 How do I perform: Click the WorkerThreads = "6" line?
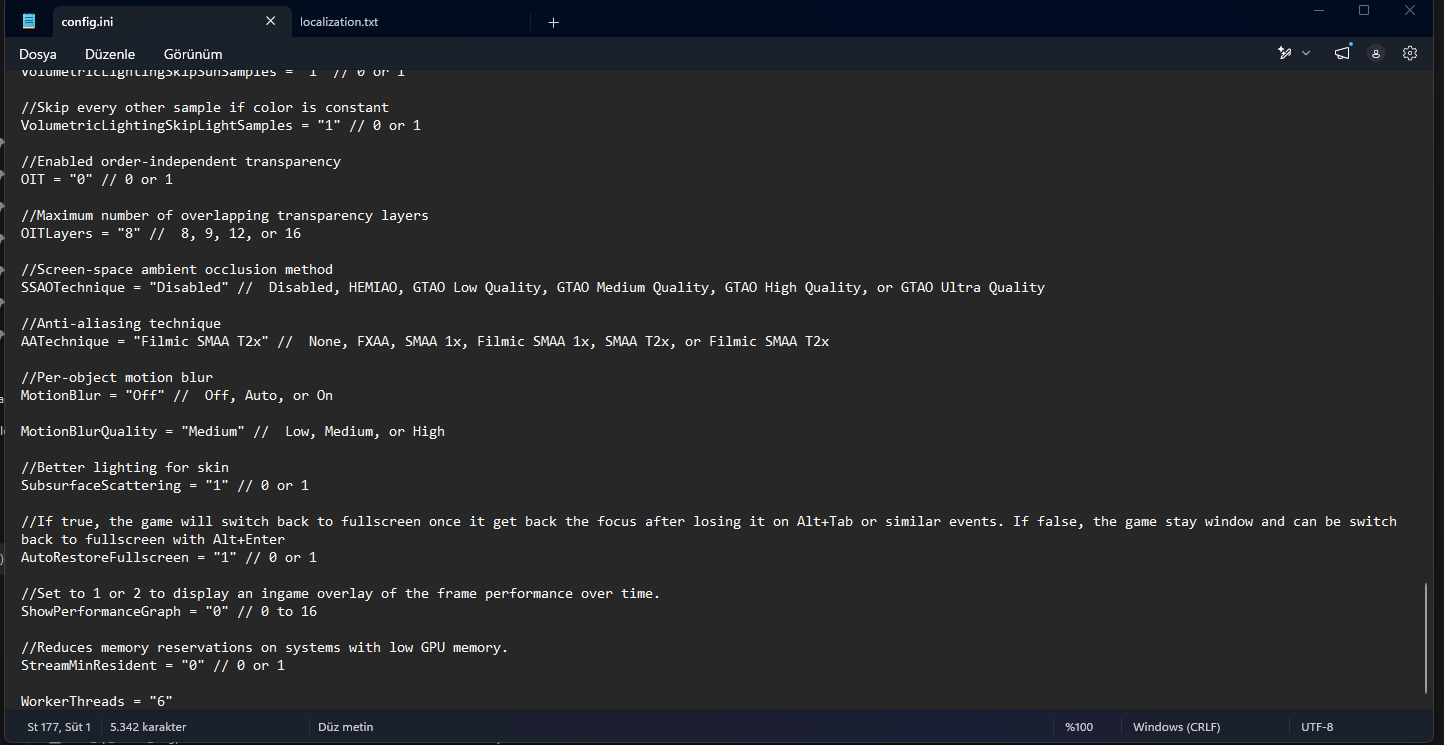[x=97, y=702]
